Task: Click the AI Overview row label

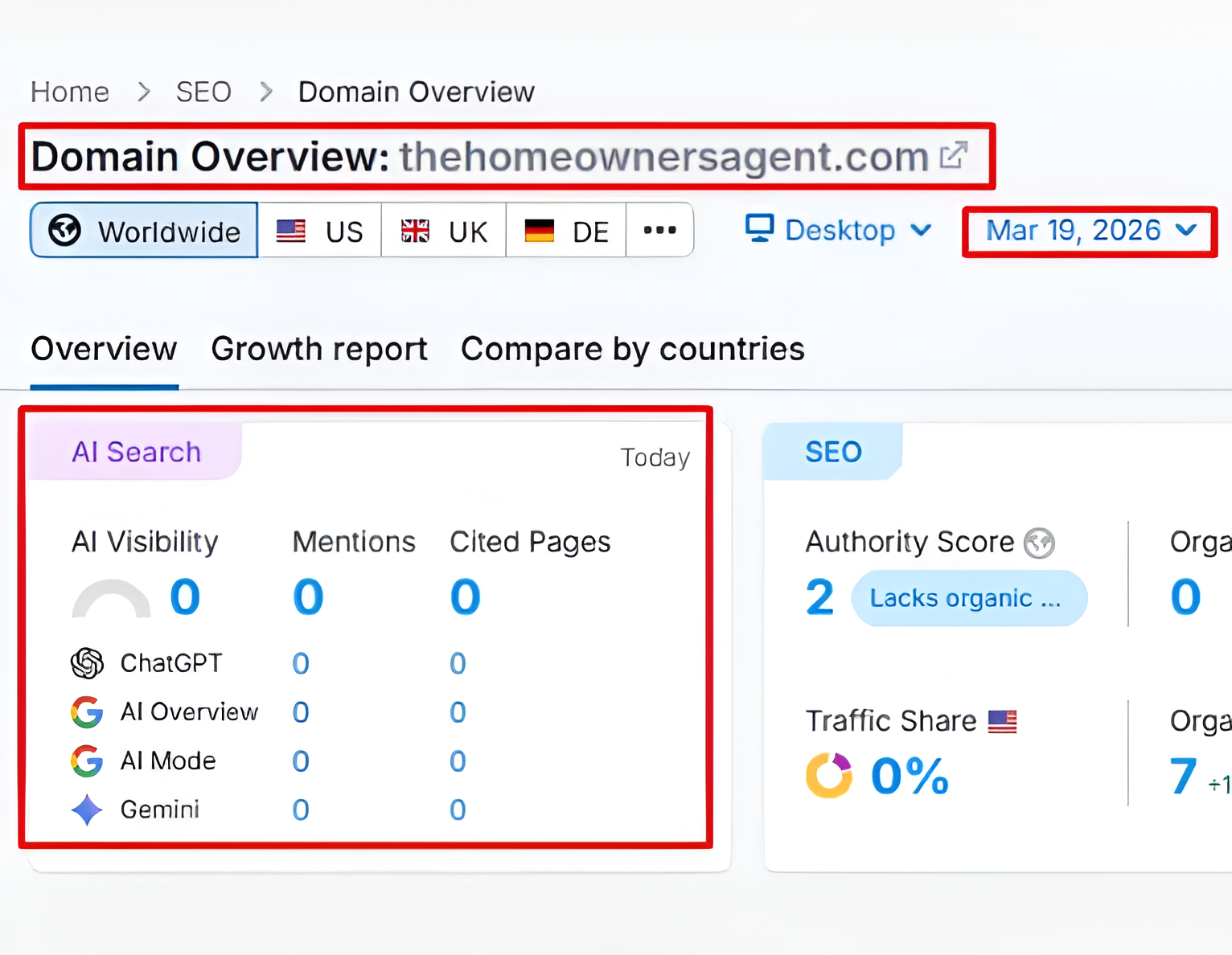Action: pos(189,712)
